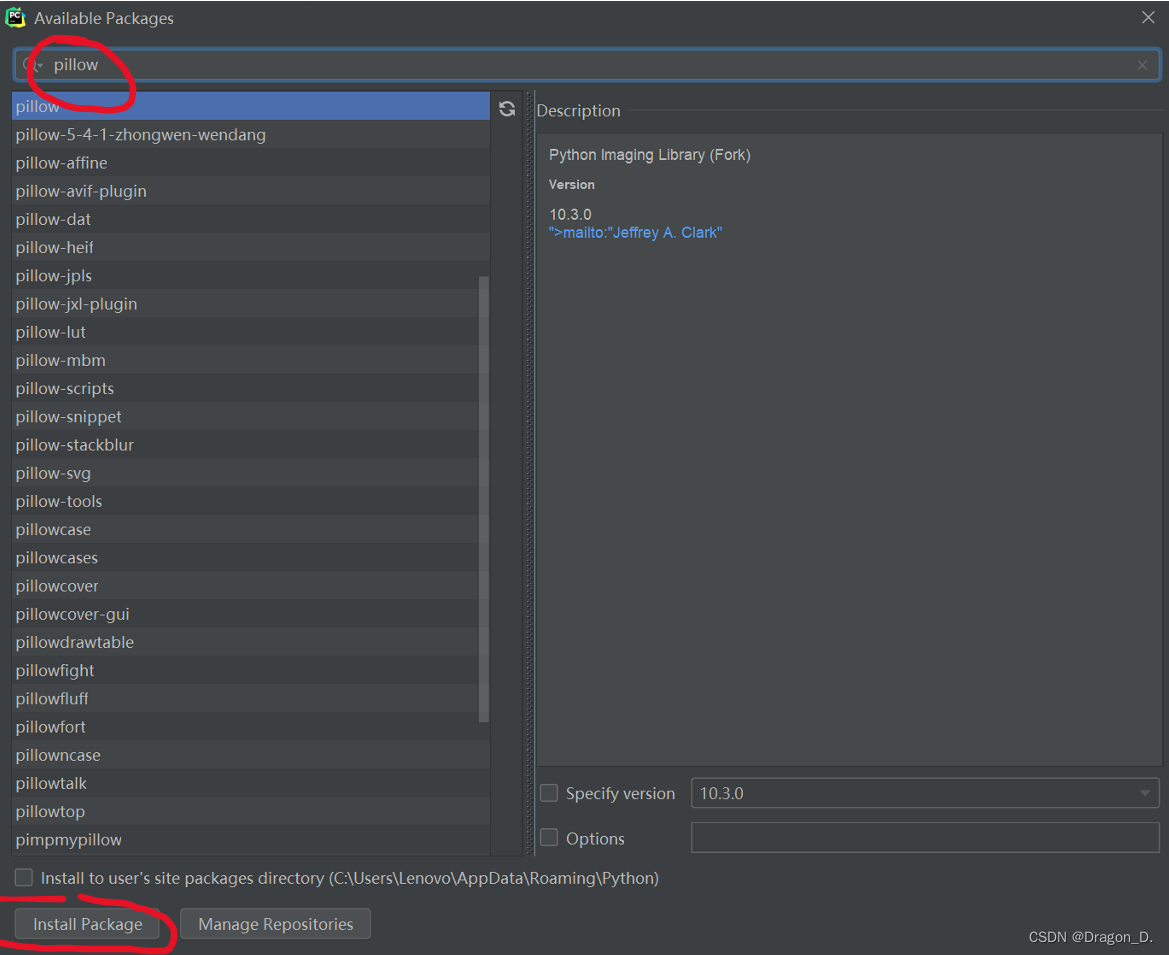1169x955 pixels.
Task: Open search history via magnifier icon
Action: coord(31,65)
